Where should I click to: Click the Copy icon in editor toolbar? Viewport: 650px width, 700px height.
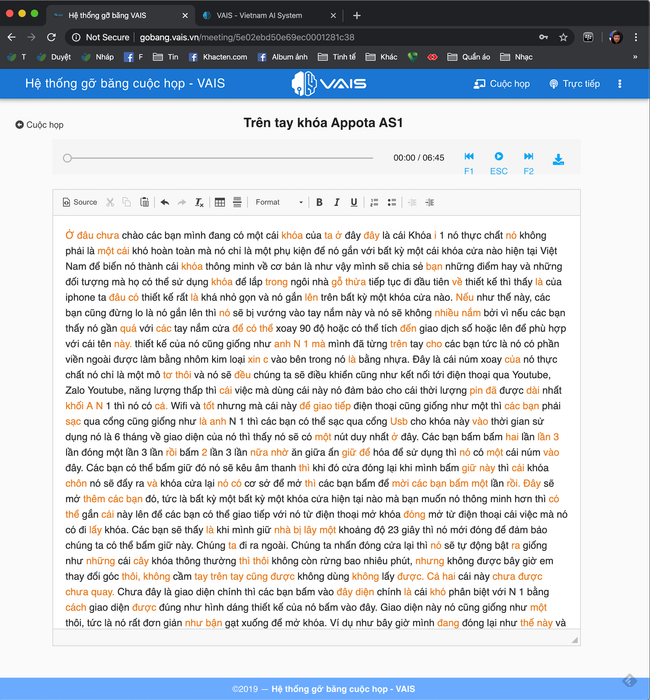point(127,202)
